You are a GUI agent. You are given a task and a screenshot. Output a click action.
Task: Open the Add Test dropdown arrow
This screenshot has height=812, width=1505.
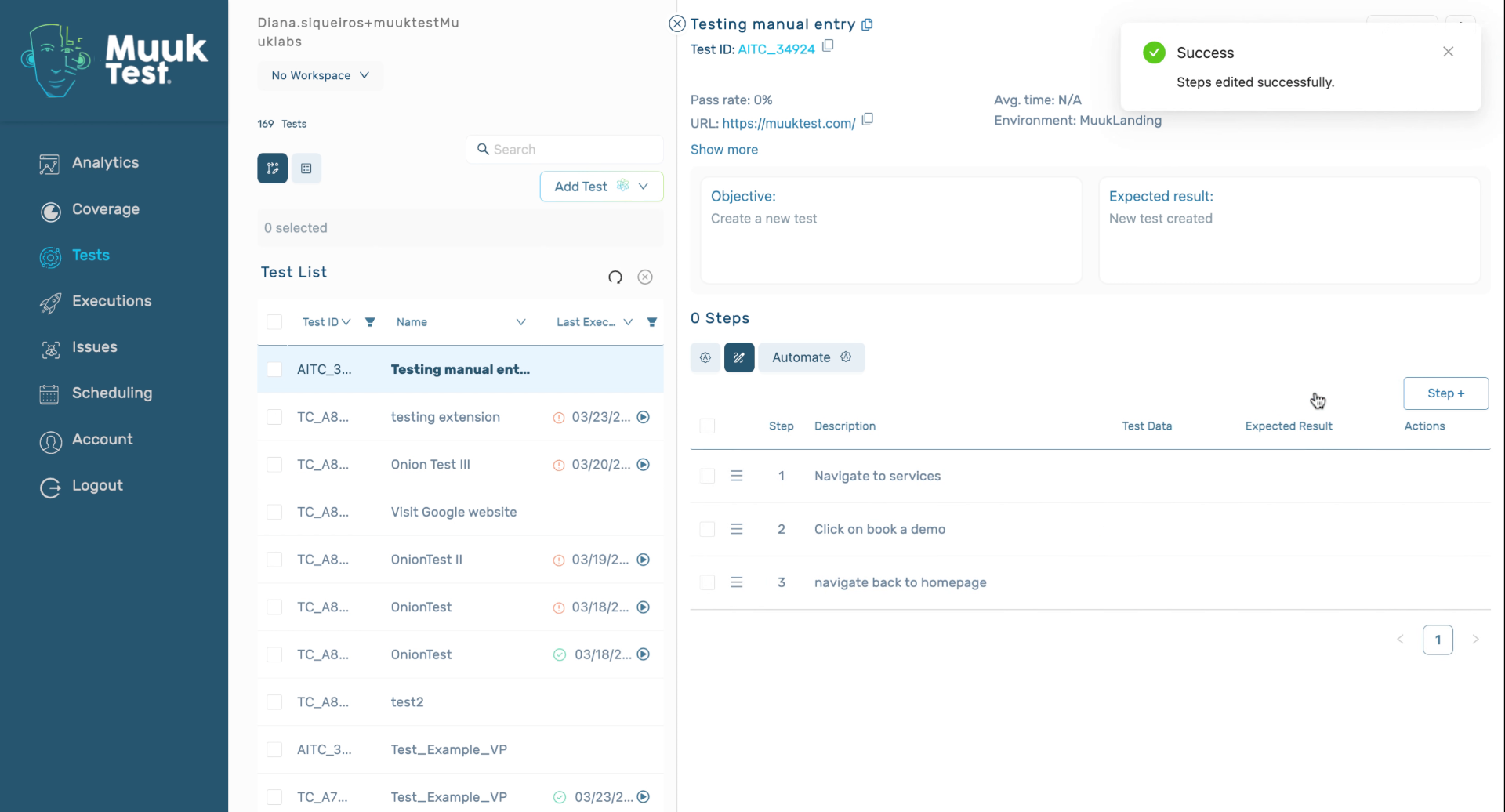point(644,187)
